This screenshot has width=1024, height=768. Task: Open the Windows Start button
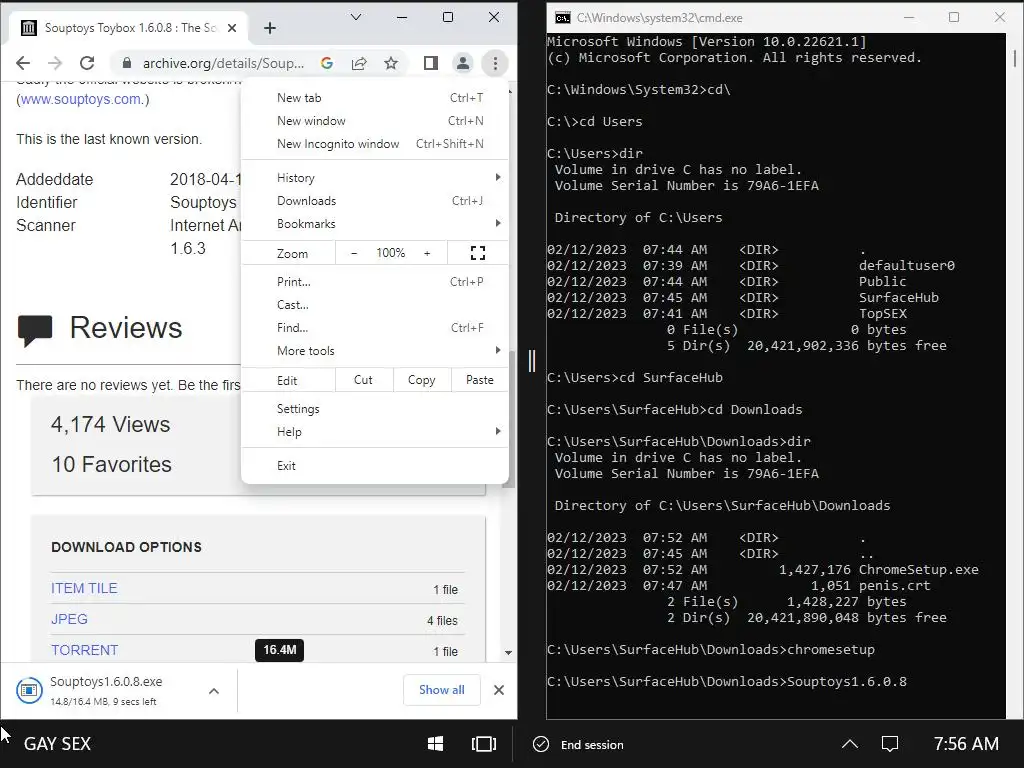click(x=435, y=744)
